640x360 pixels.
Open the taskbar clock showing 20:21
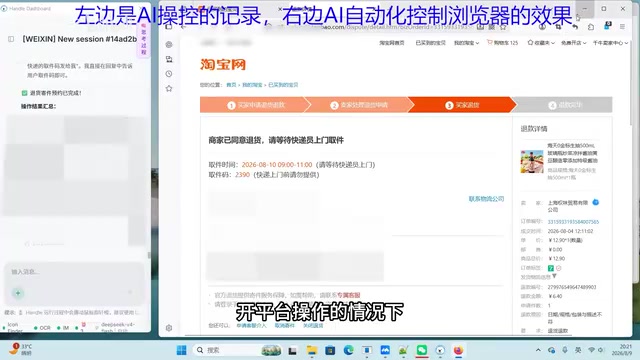tap(622, 350)
